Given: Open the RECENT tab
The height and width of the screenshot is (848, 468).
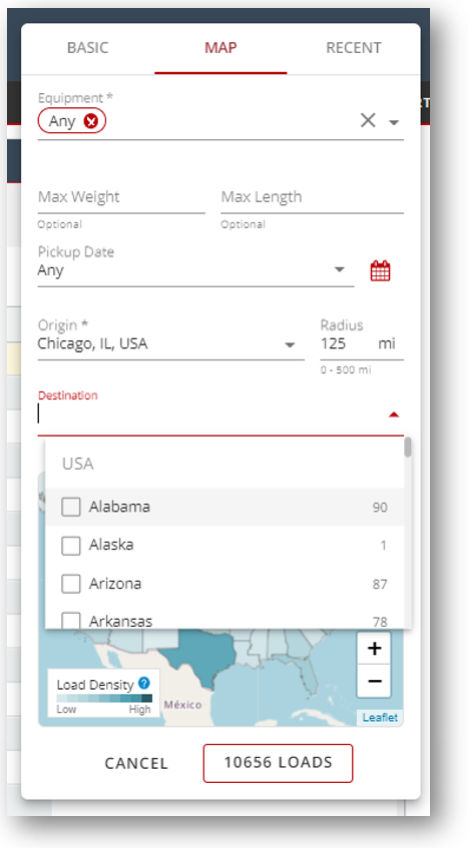Looking at the screenshot, I should [x=353, y=48].
